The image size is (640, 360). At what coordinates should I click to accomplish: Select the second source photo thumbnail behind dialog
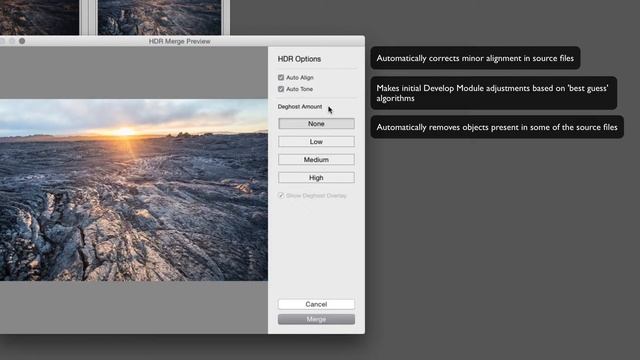[160, 17]
